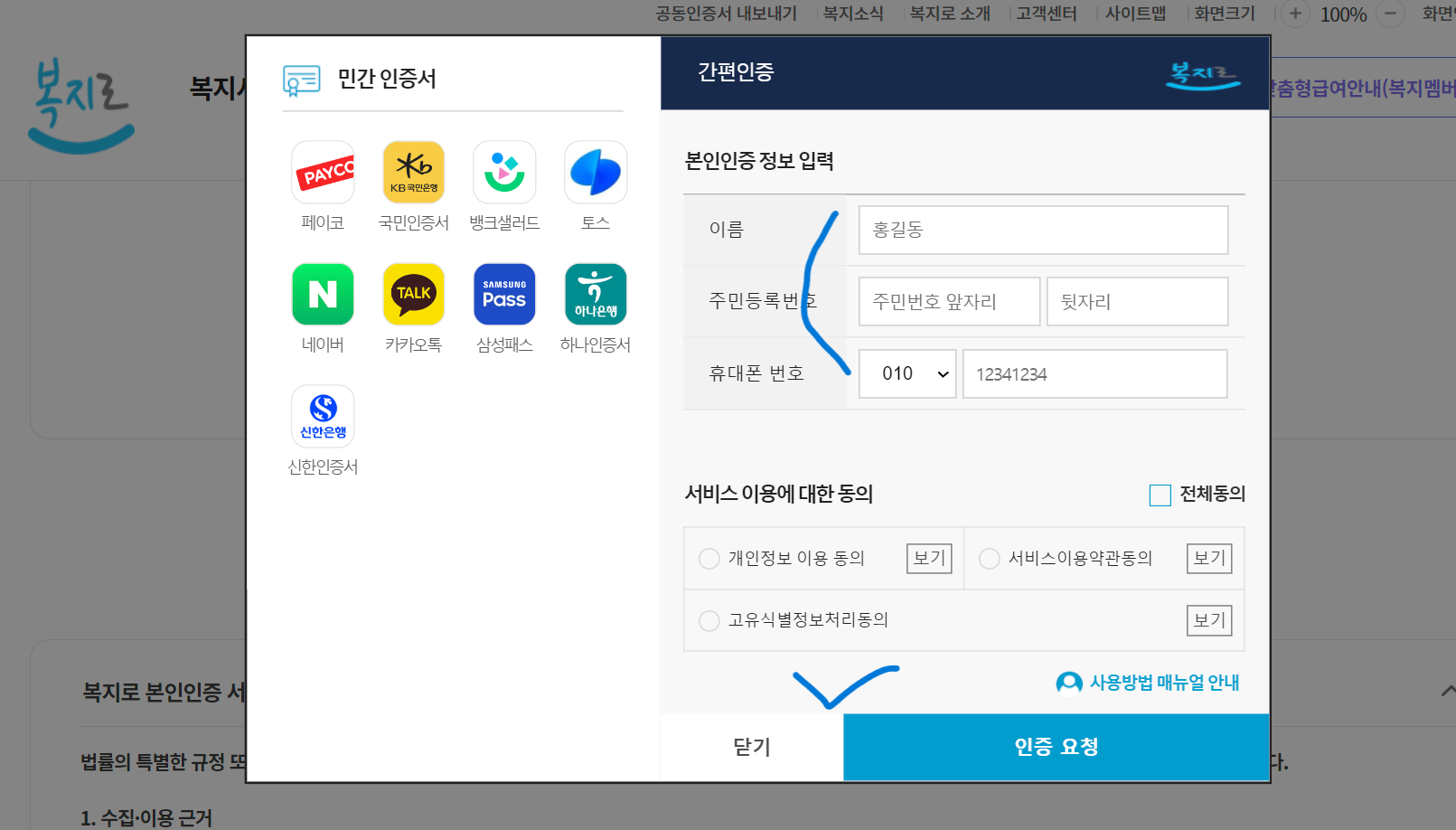Select 뱅크샐러드 certificate
This screenshot has height=830, width=1456.
tap(504, 172)
